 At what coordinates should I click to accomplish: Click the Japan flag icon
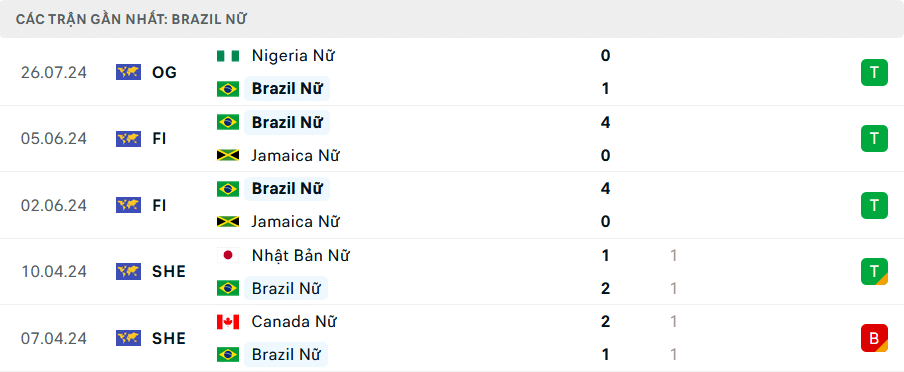click(228, 255)
